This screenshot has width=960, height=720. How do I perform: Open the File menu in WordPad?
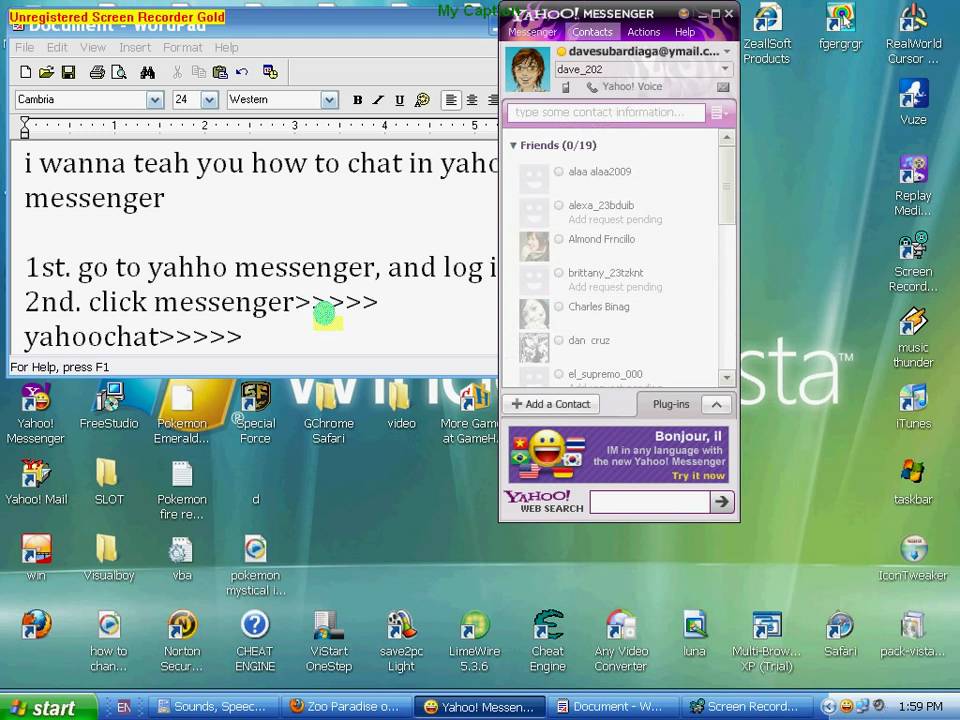24,47
